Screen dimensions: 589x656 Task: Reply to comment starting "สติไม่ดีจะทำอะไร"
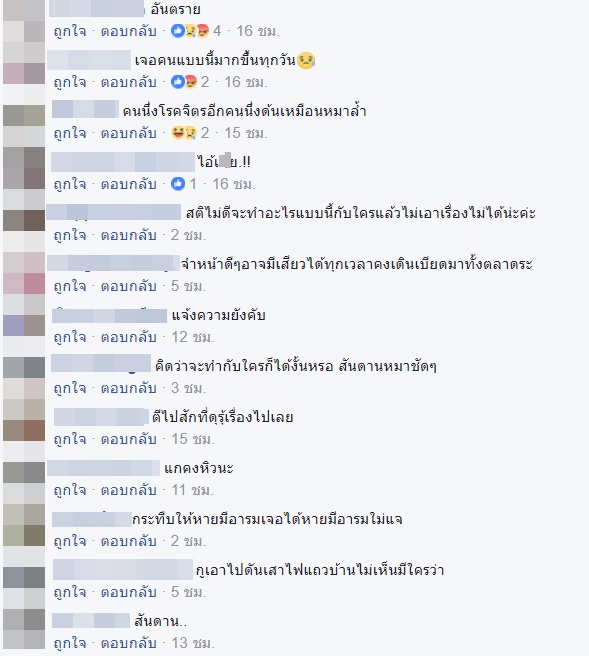[x=129, y=235]
